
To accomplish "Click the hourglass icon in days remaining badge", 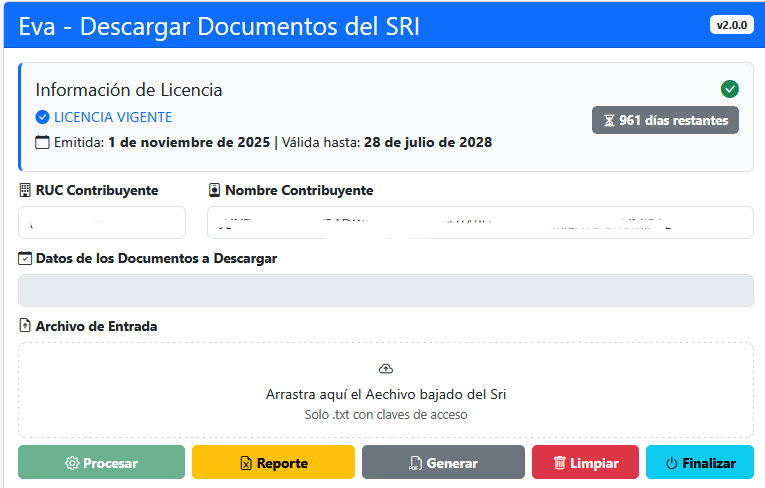I will click(608, 120).
